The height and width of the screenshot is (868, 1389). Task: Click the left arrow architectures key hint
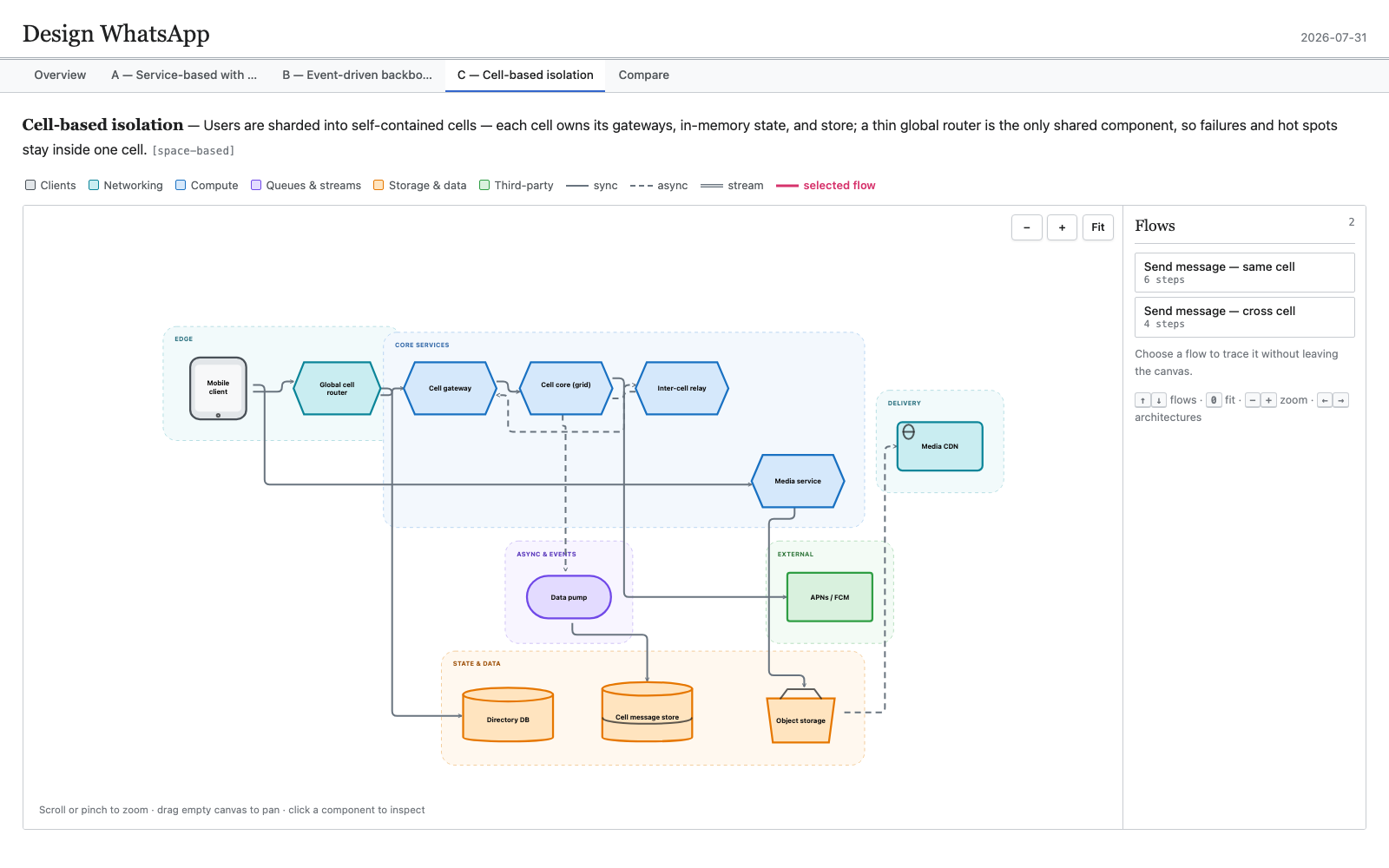(x=1325, y=400)
